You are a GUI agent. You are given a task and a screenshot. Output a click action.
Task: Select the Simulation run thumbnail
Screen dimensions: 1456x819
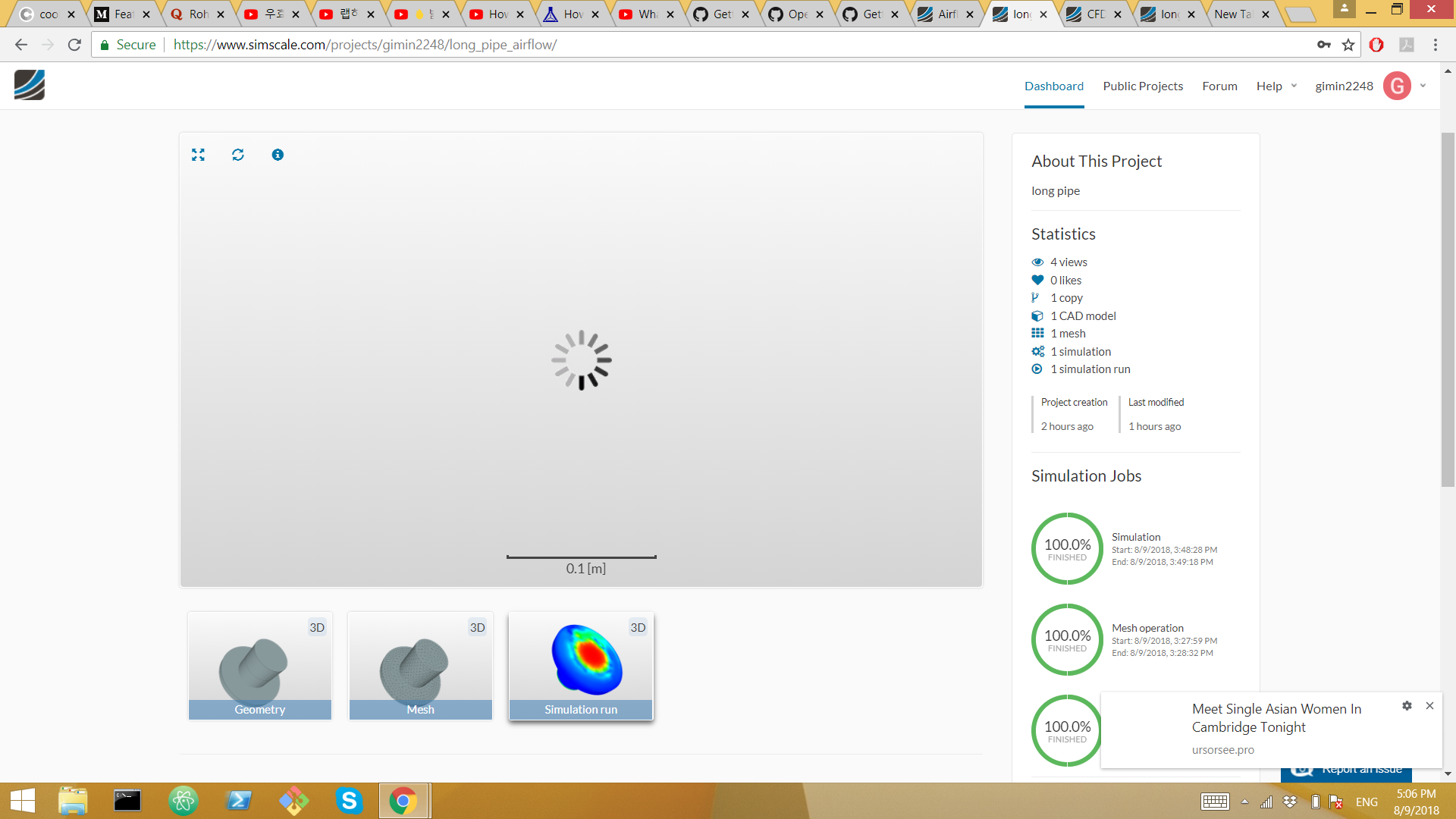point(581,666)
